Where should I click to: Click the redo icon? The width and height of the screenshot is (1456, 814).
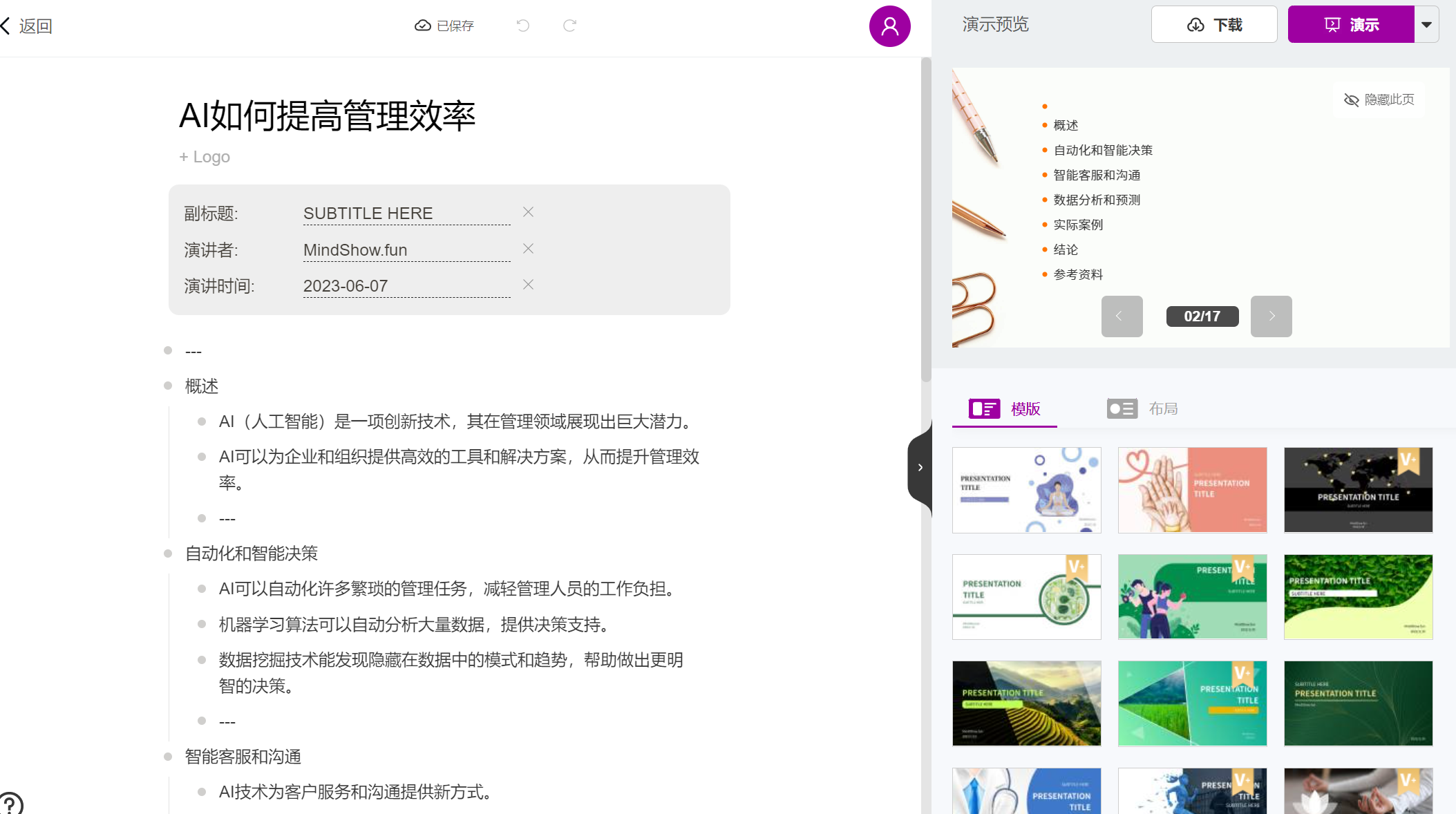coord(569,25)
